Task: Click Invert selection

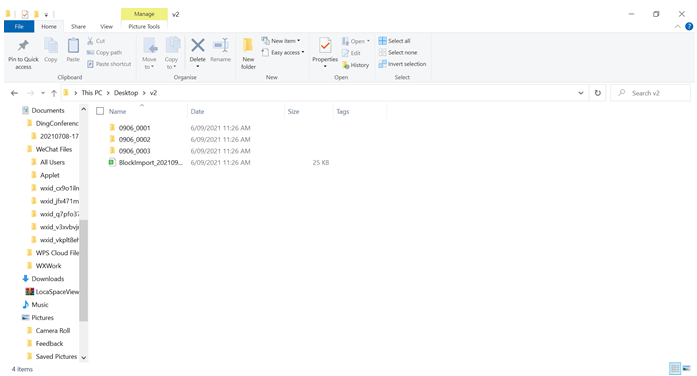Action: click(x=402, y=64)
